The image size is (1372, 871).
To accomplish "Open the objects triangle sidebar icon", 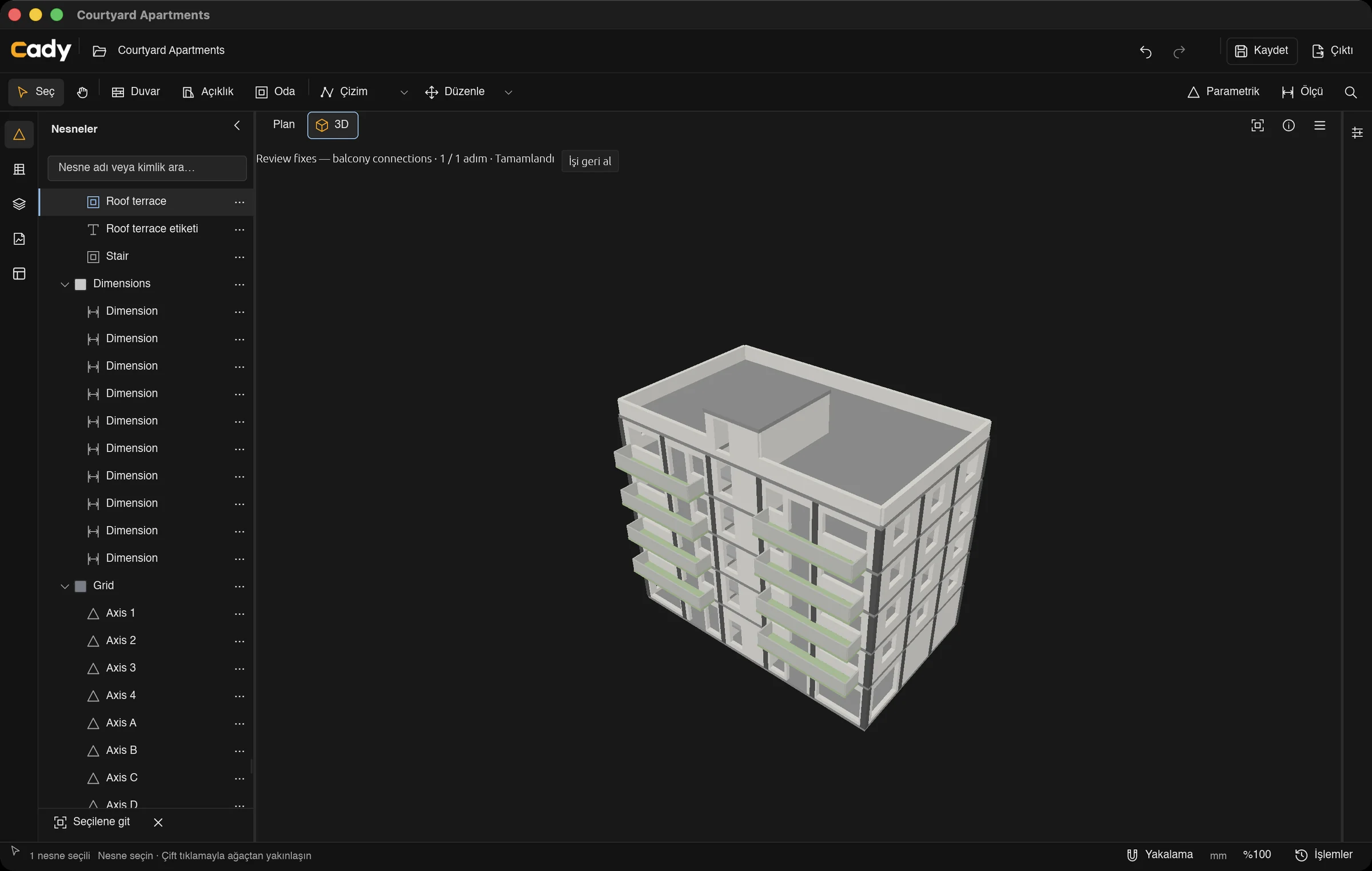I will (x=19, y=134).
